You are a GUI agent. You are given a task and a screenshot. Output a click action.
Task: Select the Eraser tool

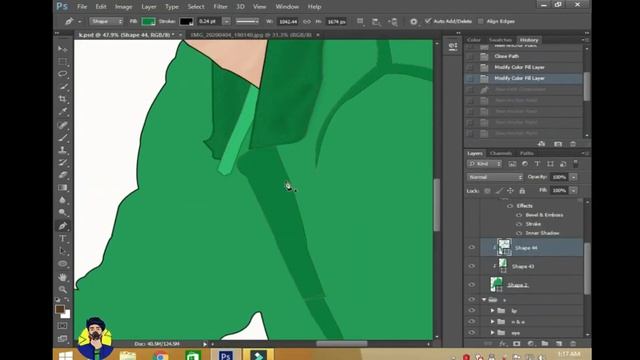(x=62, y=175)
